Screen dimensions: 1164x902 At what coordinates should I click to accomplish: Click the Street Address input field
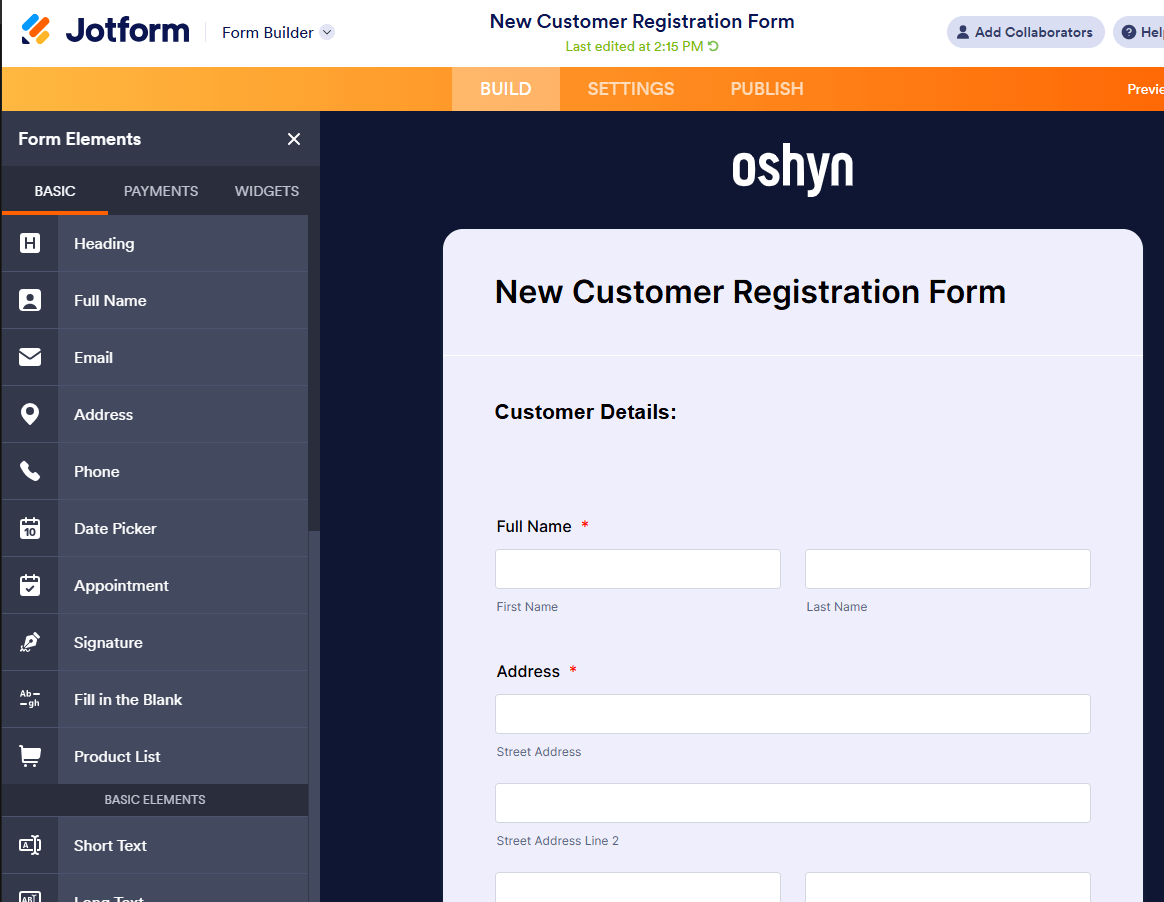pyautogui.click(x=793, y=713)
